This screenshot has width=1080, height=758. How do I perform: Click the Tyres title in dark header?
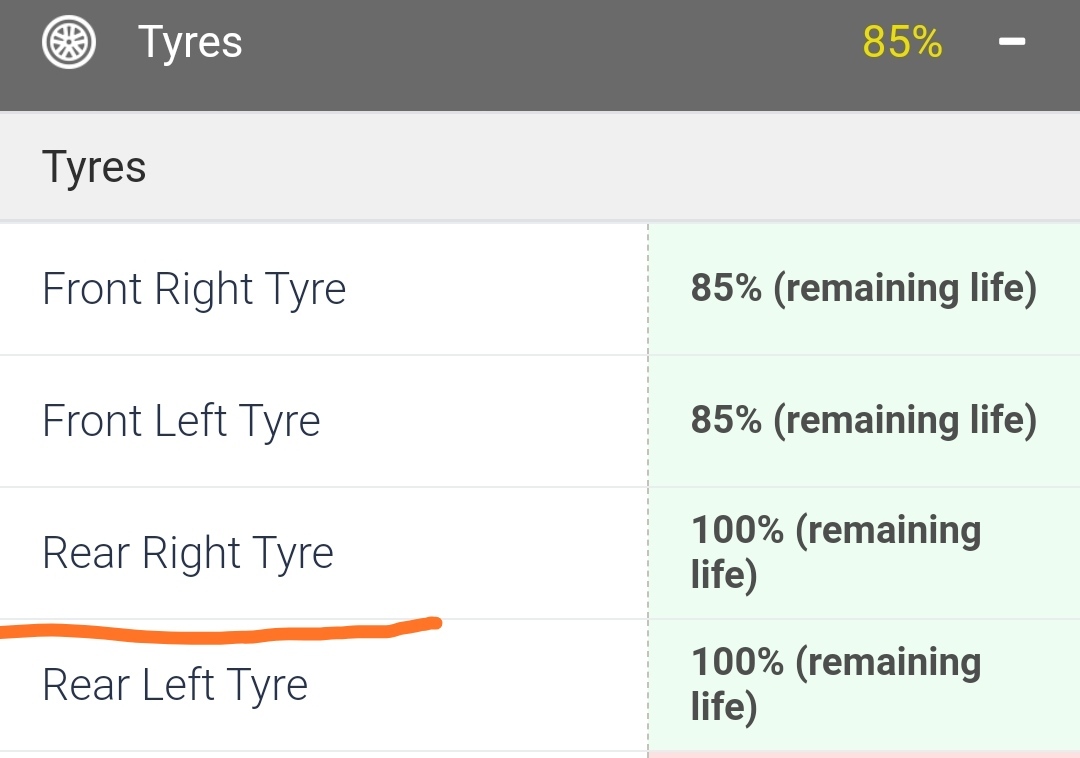point(190,43)
